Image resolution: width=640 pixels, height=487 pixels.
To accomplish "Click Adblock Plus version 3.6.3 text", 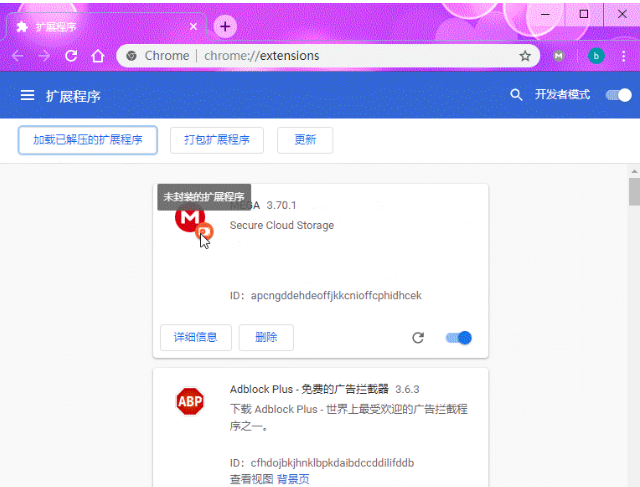I will [407, 389].
